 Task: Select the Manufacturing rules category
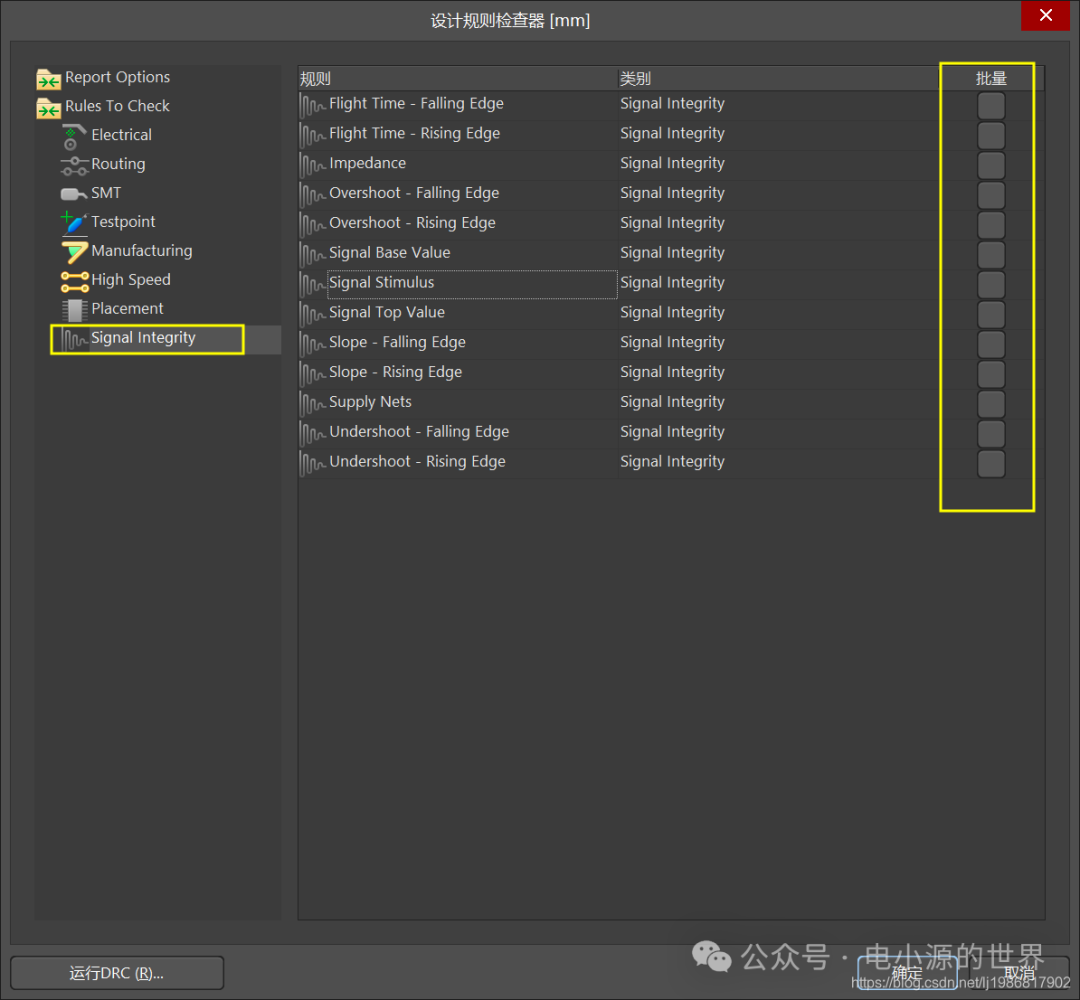[142, 251]
